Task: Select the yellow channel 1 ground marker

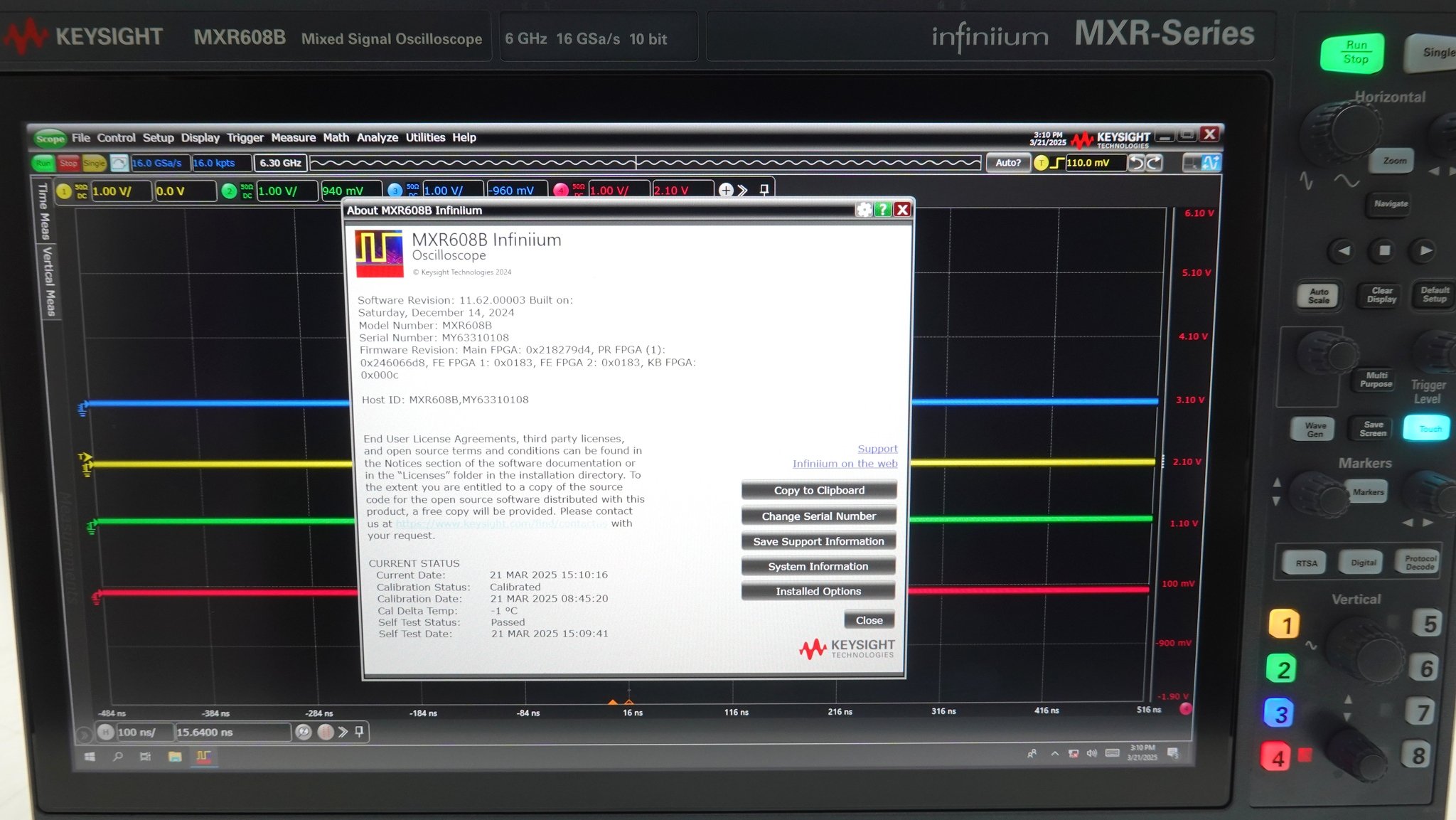Action: point(86,469)
